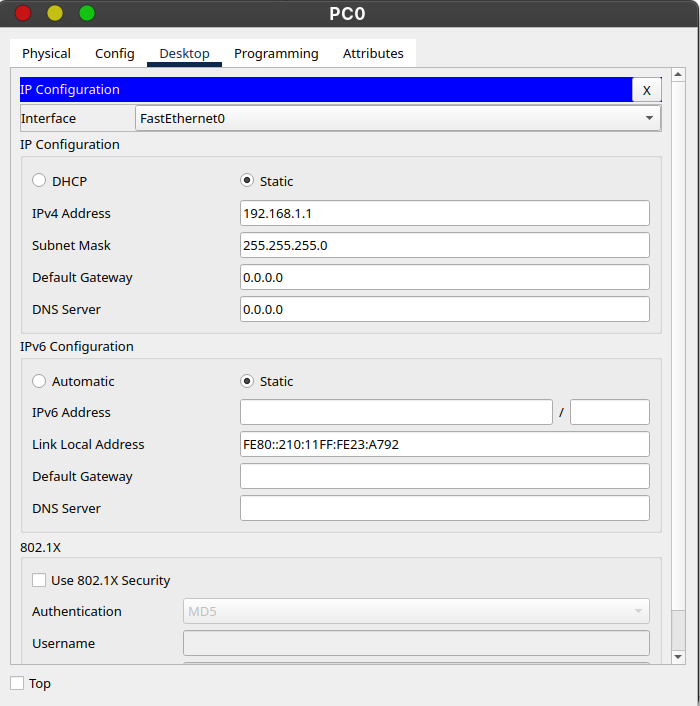Open the Config tab

point(115,54)
